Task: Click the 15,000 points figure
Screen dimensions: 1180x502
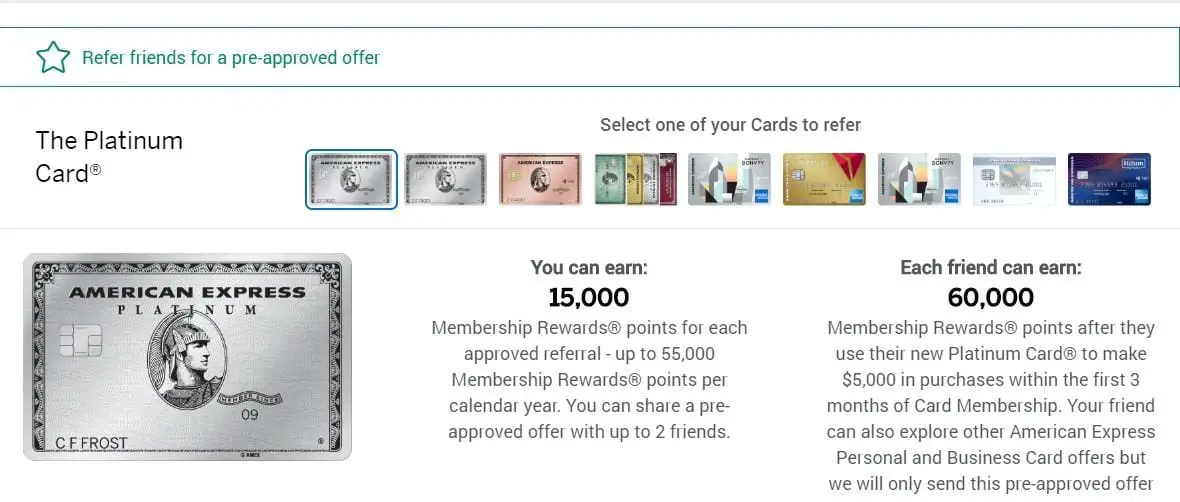Action: click(589, 297)
